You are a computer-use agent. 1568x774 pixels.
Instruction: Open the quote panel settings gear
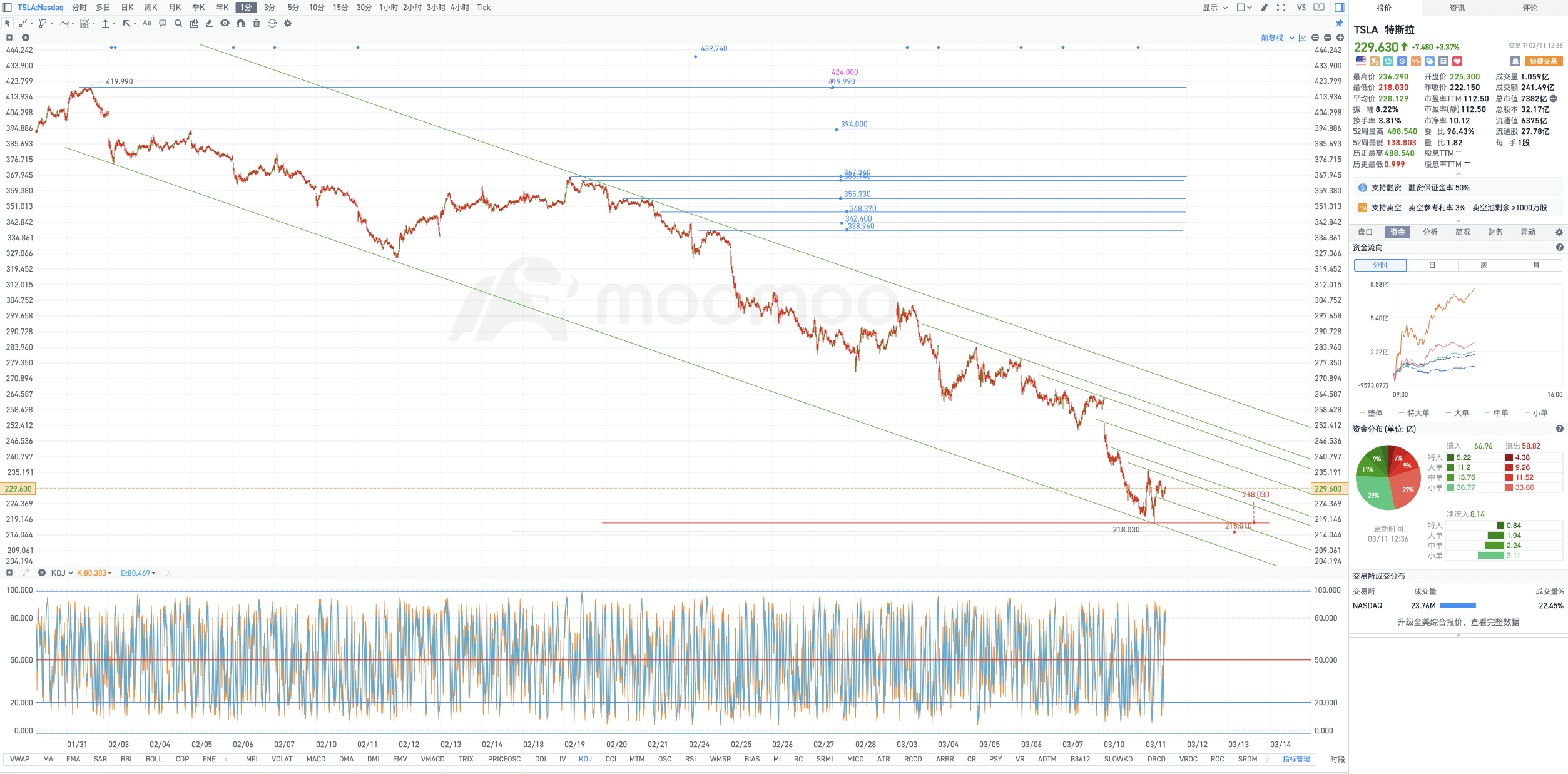(1559, 232)
